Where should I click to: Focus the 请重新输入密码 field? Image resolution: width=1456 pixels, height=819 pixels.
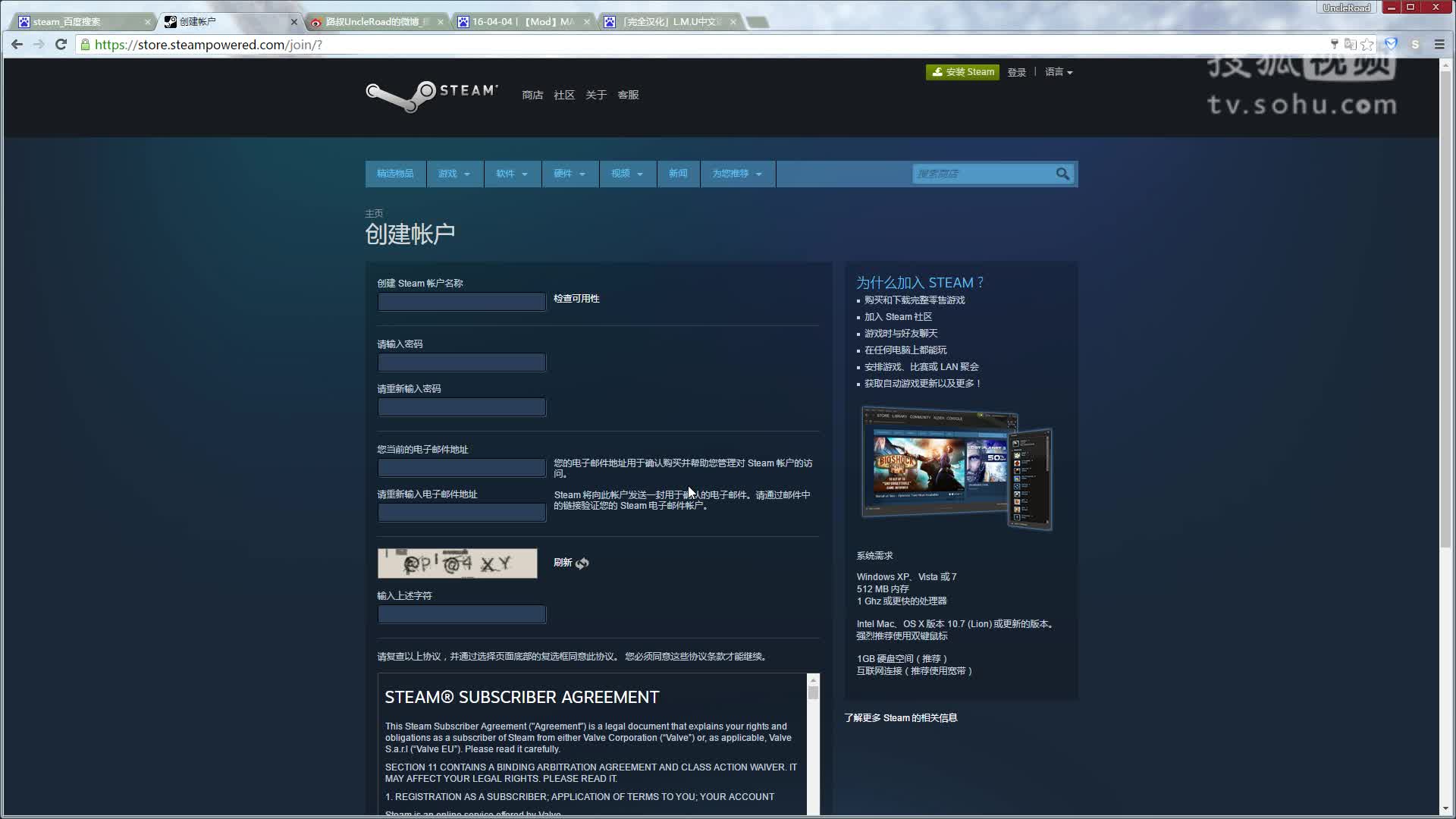point(462,407)
